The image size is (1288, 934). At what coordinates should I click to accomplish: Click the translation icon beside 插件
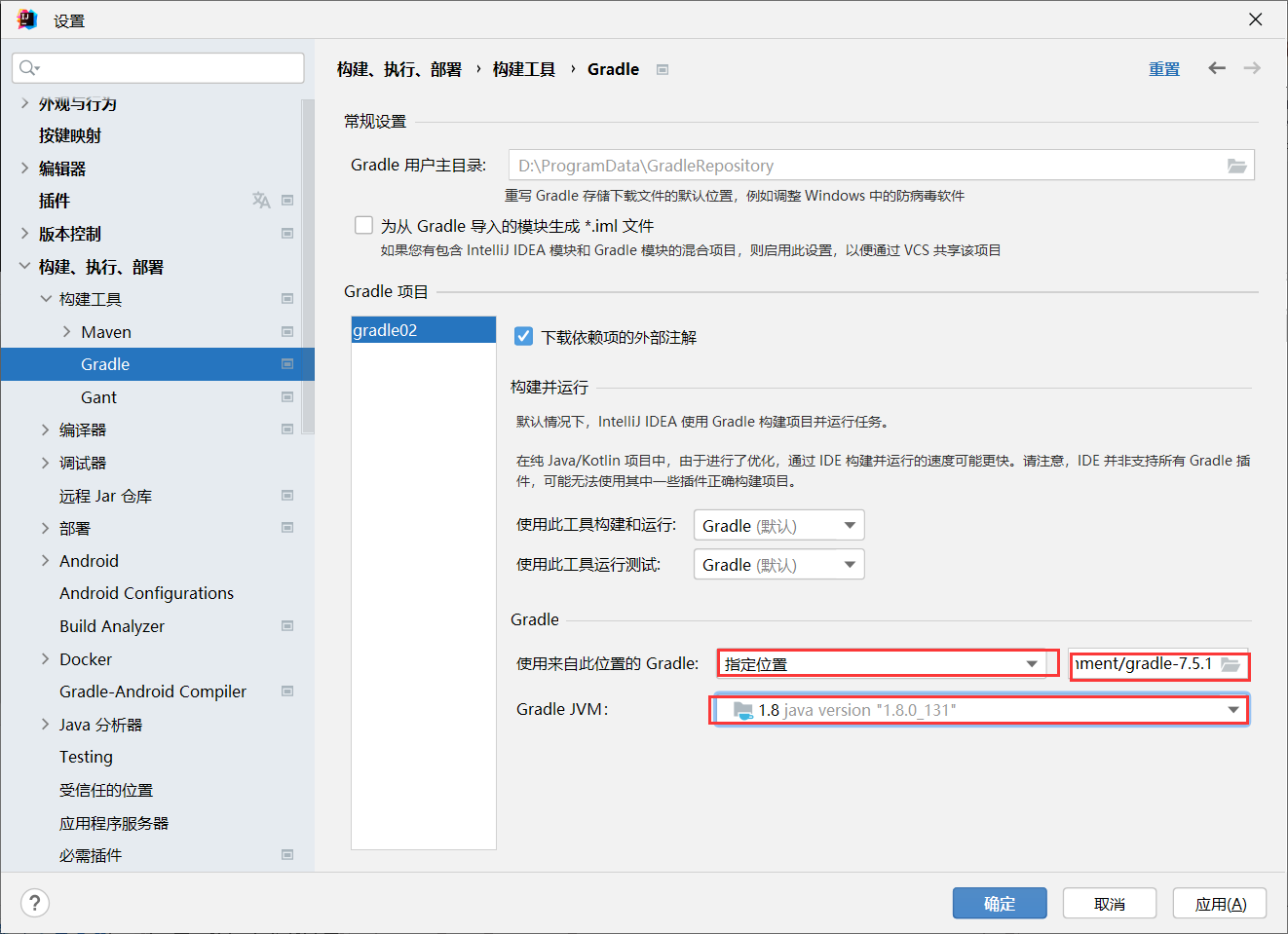point(261,200)
